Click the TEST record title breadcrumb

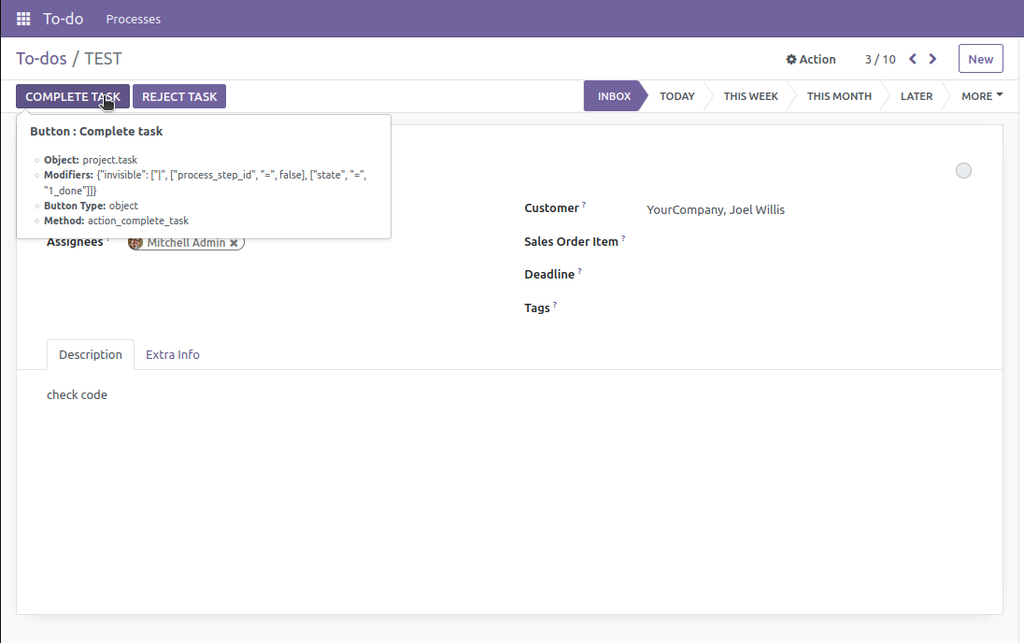103,59
